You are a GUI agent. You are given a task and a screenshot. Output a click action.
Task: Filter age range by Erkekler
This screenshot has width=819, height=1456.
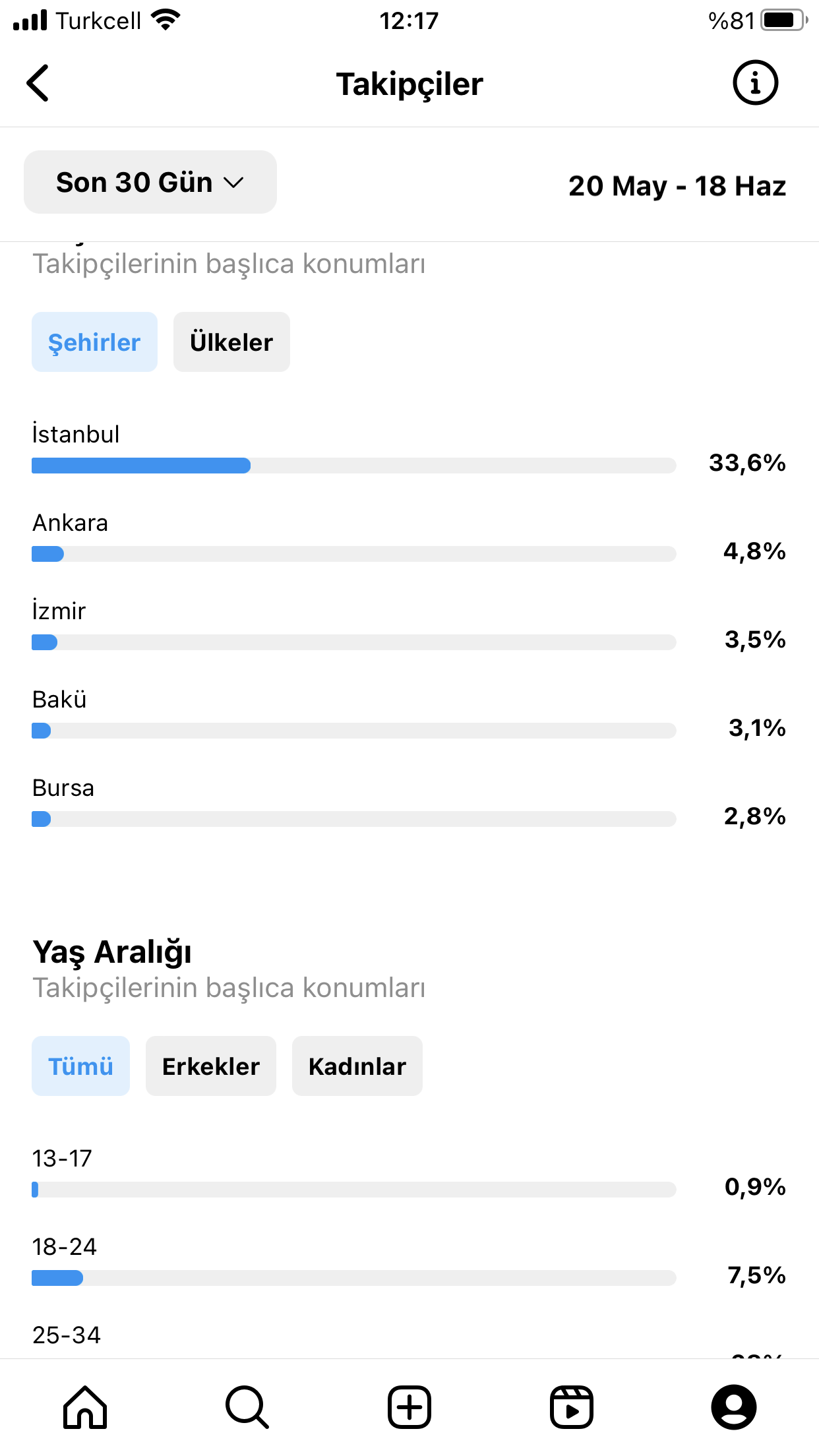tap(211, 1066)
